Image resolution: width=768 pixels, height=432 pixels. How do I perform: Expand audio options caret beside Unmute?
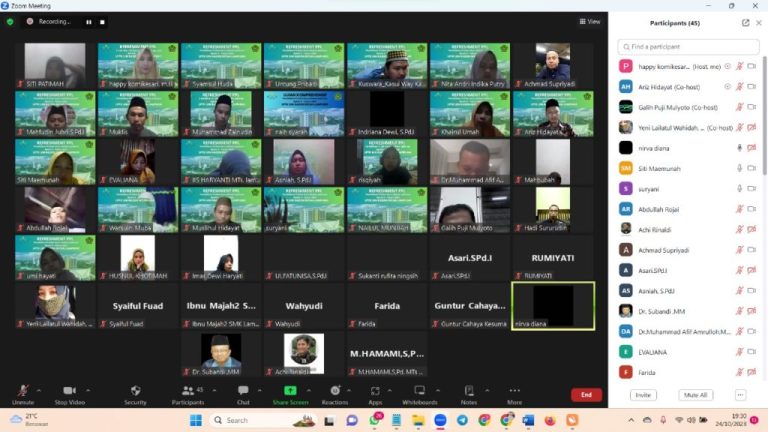(39, 390)
